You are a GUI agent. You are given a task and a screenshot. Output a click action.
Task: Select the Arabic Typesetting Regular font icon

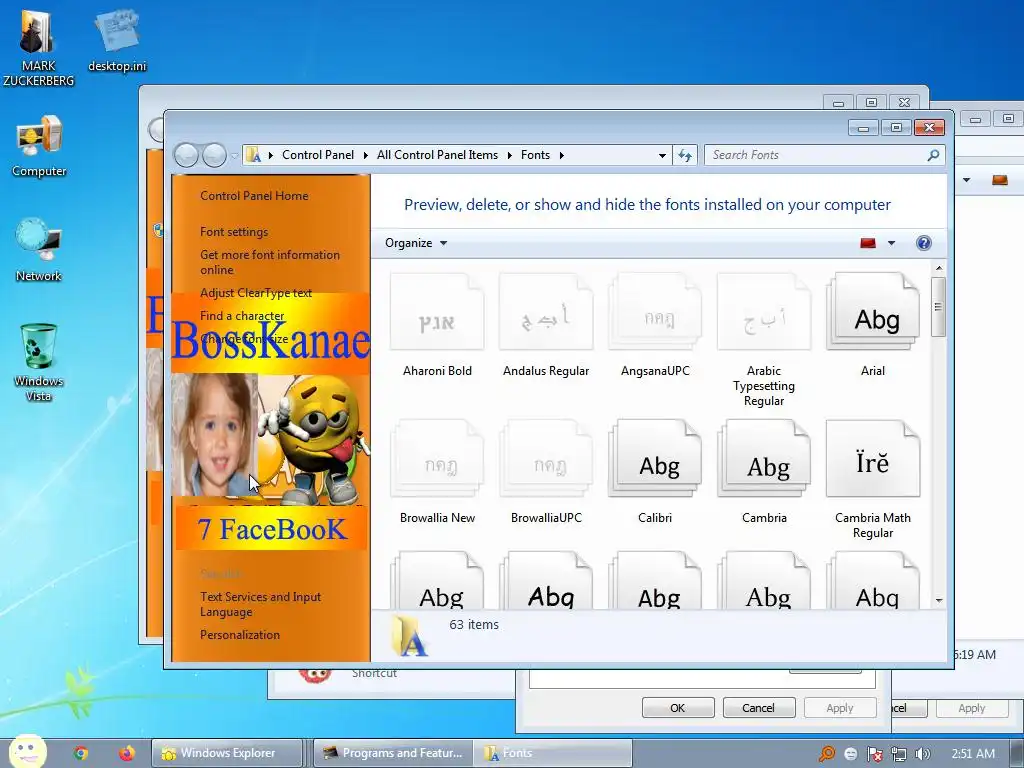(764, 312)
